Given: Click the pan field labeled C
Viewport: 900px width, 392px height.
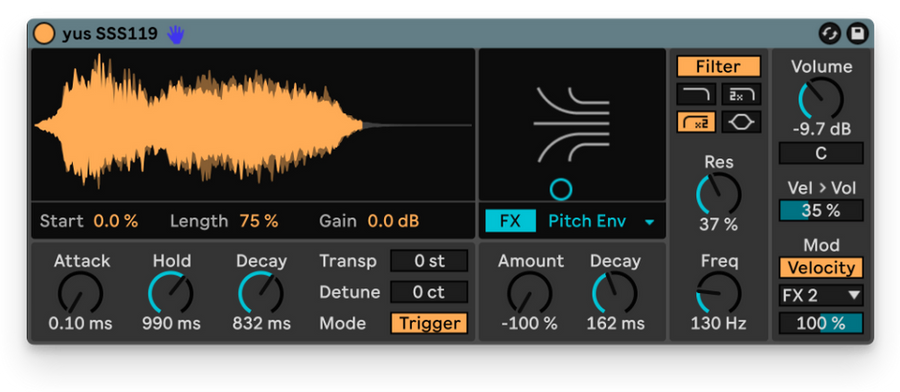Looking at the screenshot, I should point(821,153).
